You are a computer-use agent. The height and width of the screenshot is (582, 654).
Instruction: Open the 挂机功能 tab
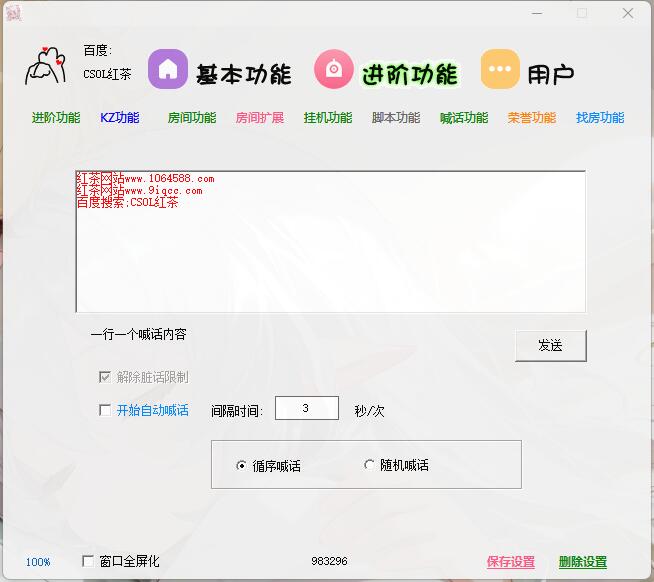tap(328, 118)
